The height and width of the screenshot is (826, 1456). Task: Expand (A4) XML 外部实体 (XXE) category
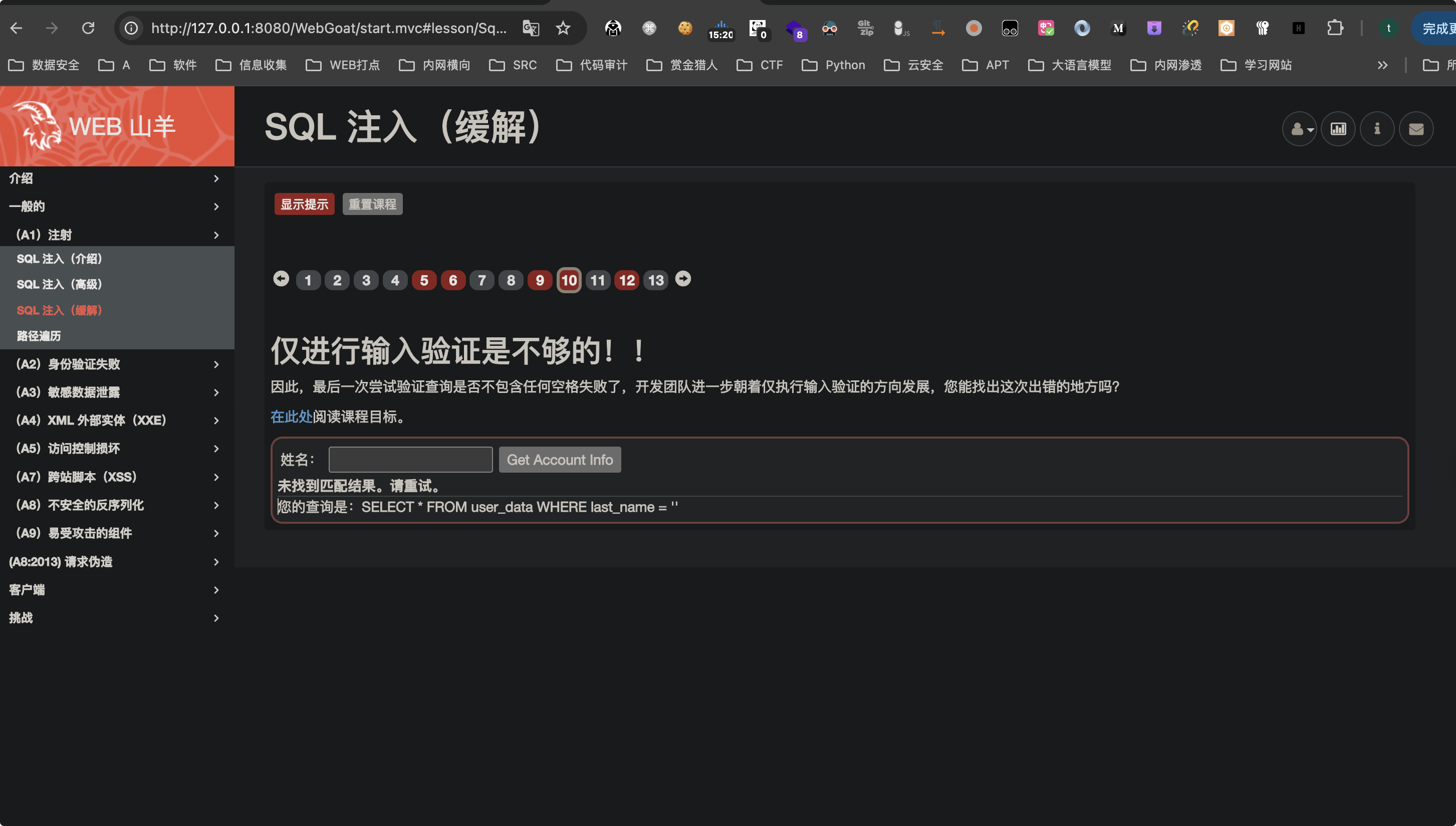coord(117,421)
